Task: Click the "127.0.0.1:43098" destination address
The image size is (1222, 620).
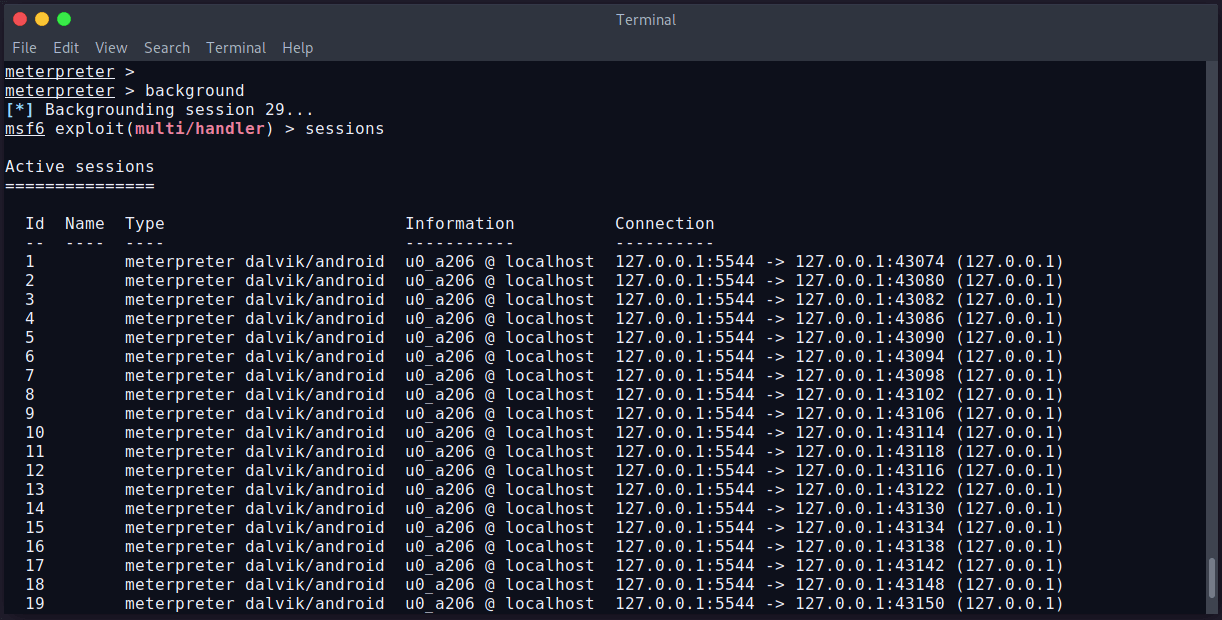Action: click(870, 376)
